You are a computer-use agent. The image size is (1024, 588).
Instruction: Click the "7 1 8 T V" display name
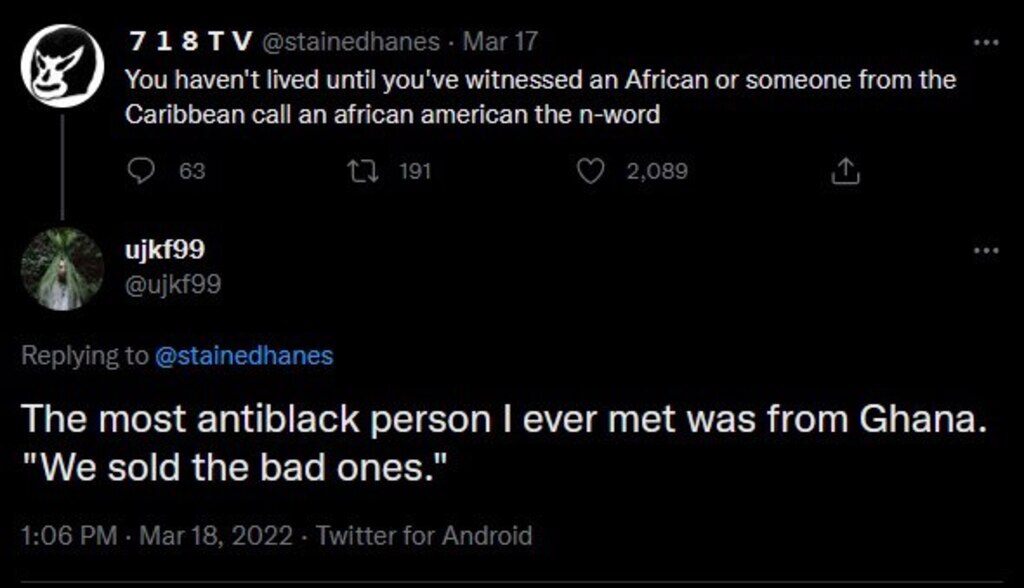point(189,42)
